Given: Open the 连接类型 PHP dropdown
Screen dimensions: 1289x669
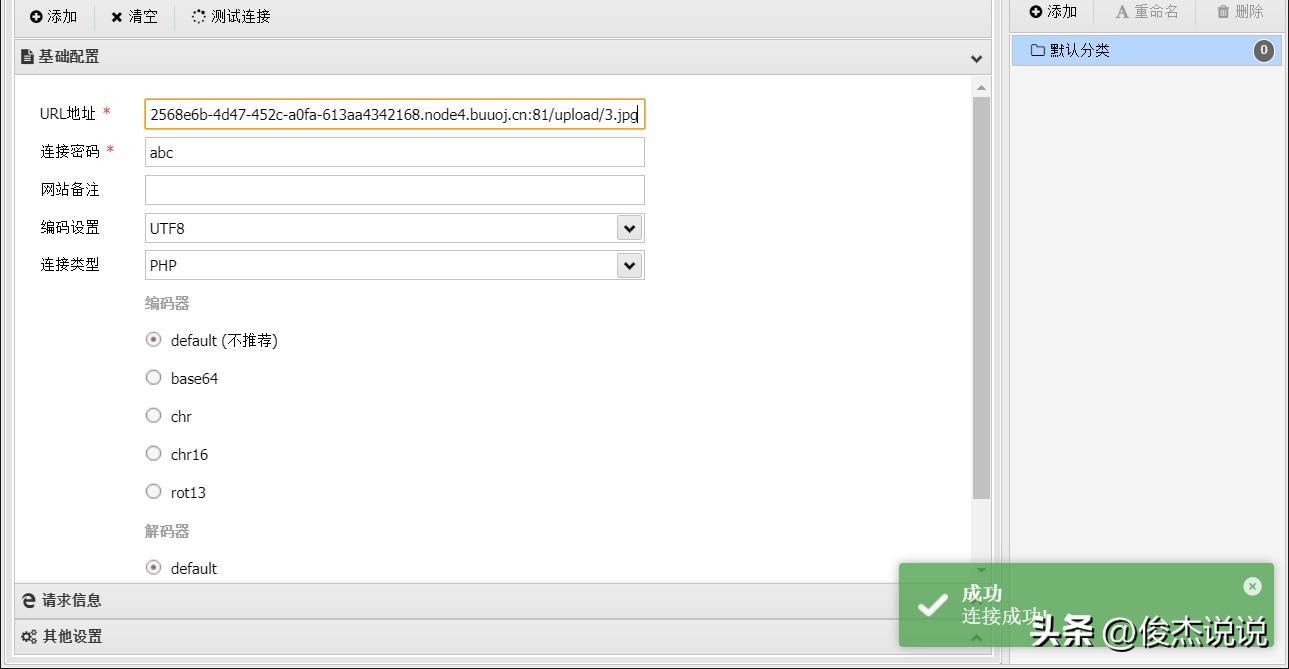Looking at the screenshot, I should point(628,265).
